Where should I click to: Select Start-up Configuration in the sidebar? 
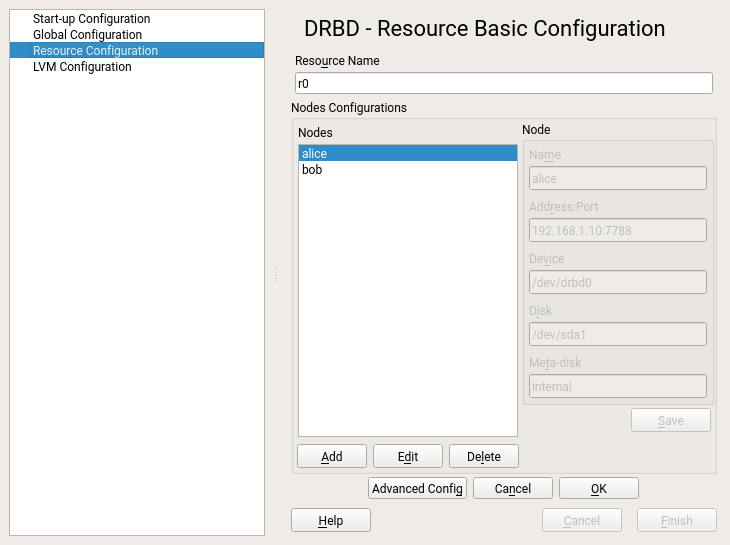click(x=91, y=19)
